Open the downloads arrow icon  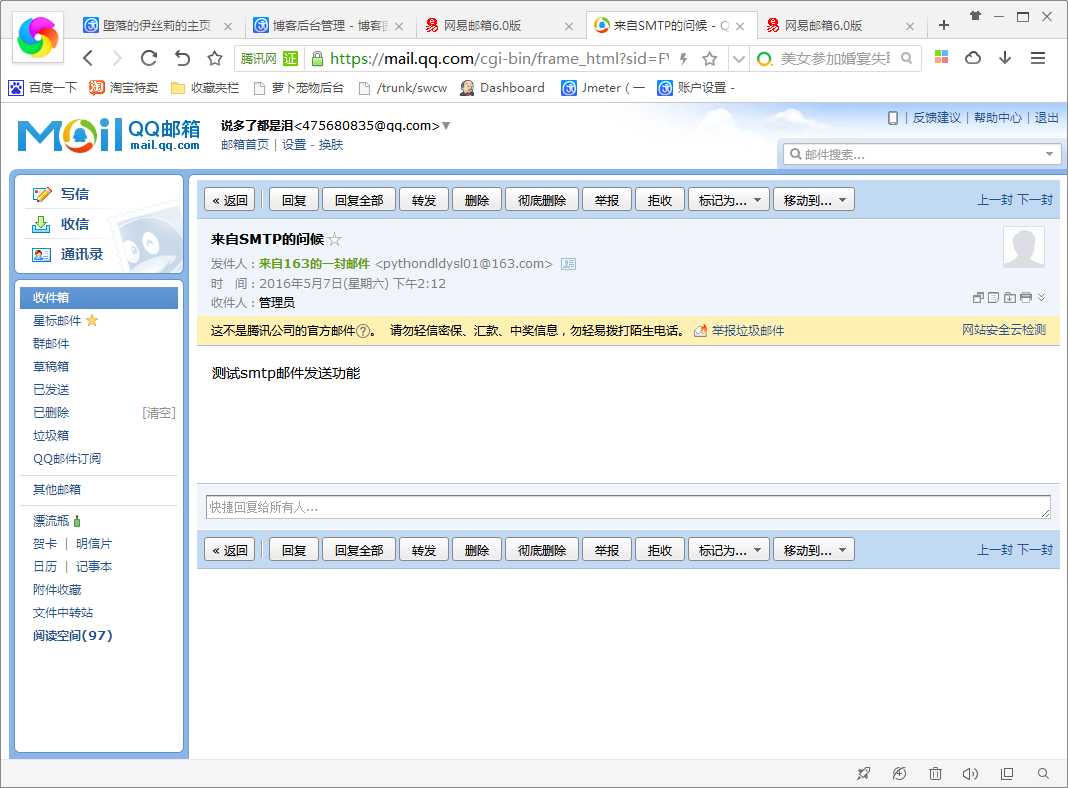coord(1005,58)
